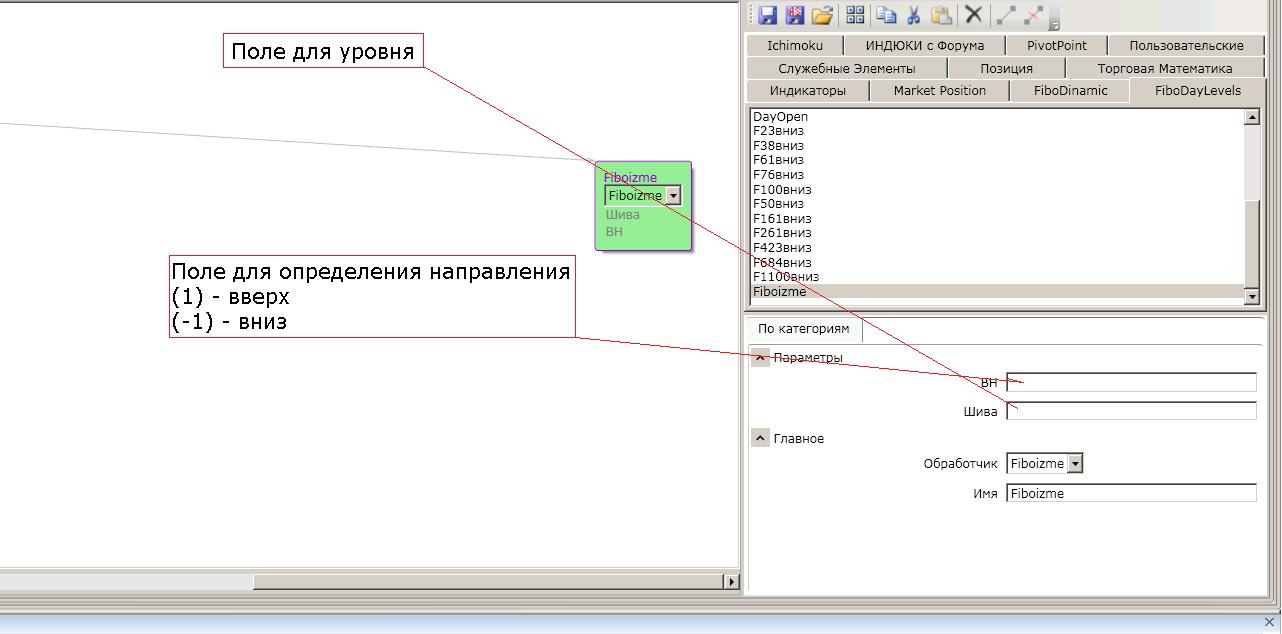Click the ВН input field
The height and width of the screenshot is (634, 1282).
point(1131,382)
